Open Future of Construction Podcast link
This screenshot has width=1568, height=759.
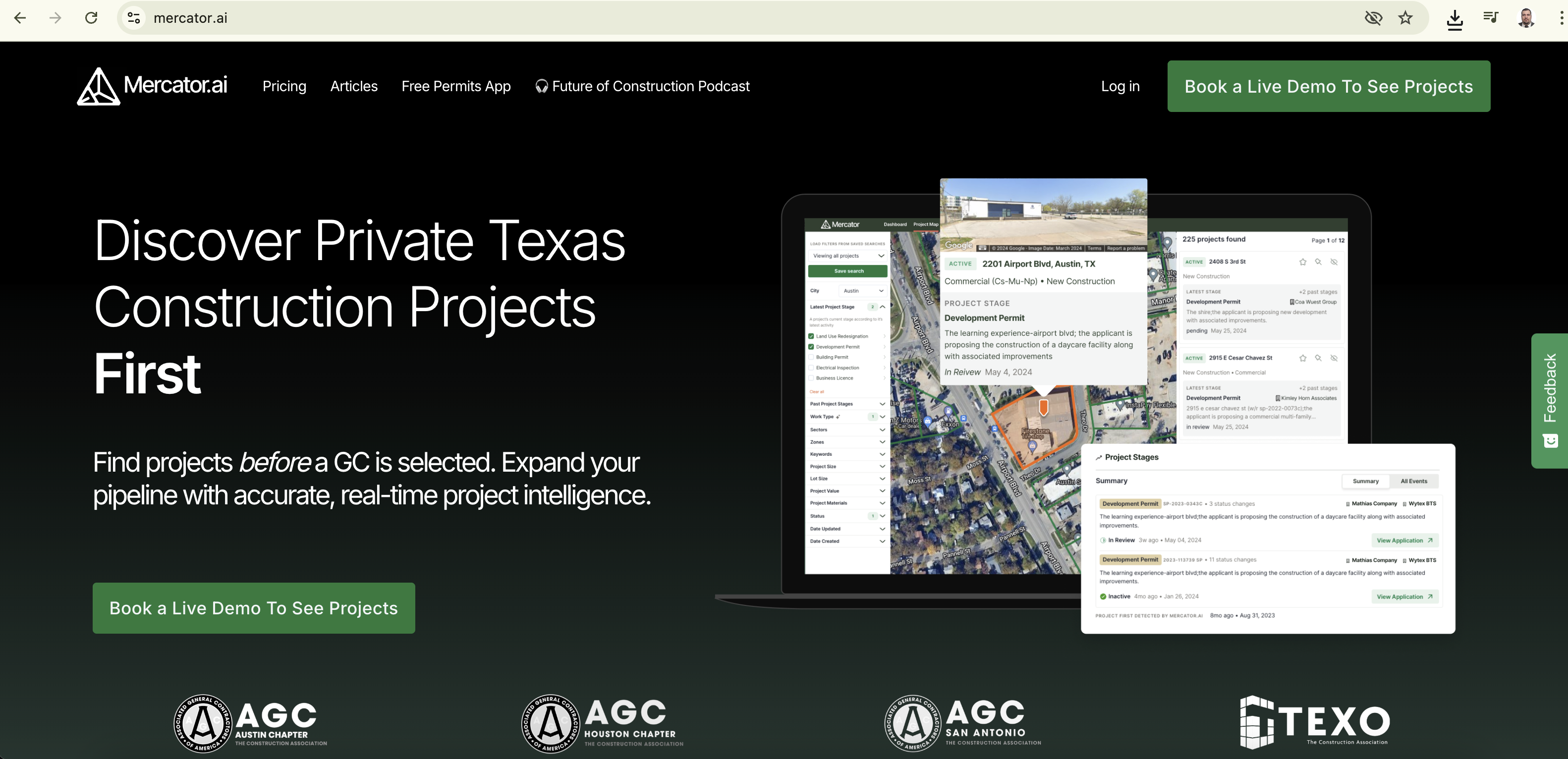[x=642, y=86]
